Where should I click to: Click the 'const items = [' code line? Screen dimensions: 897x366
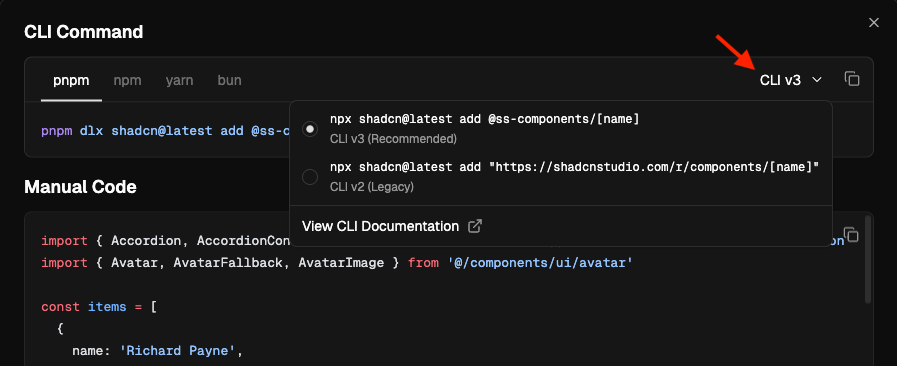[99, 307]
